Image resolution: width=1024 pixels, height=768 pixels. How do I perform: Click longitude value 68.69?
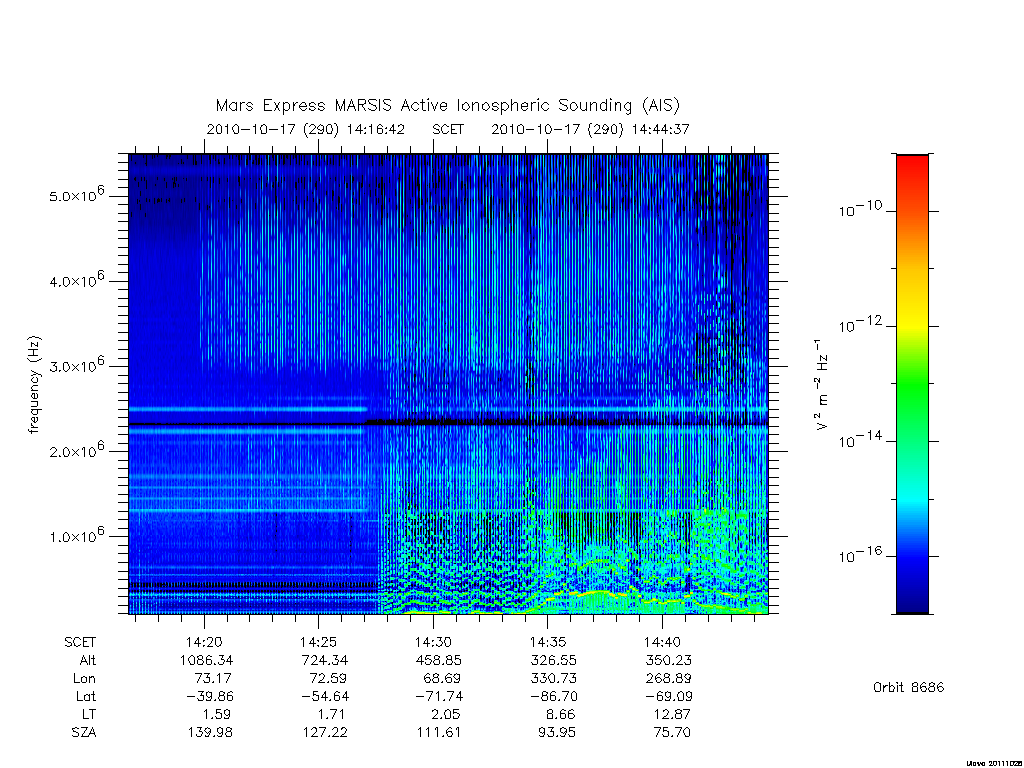pyautogui.click(x=442, y=679)
